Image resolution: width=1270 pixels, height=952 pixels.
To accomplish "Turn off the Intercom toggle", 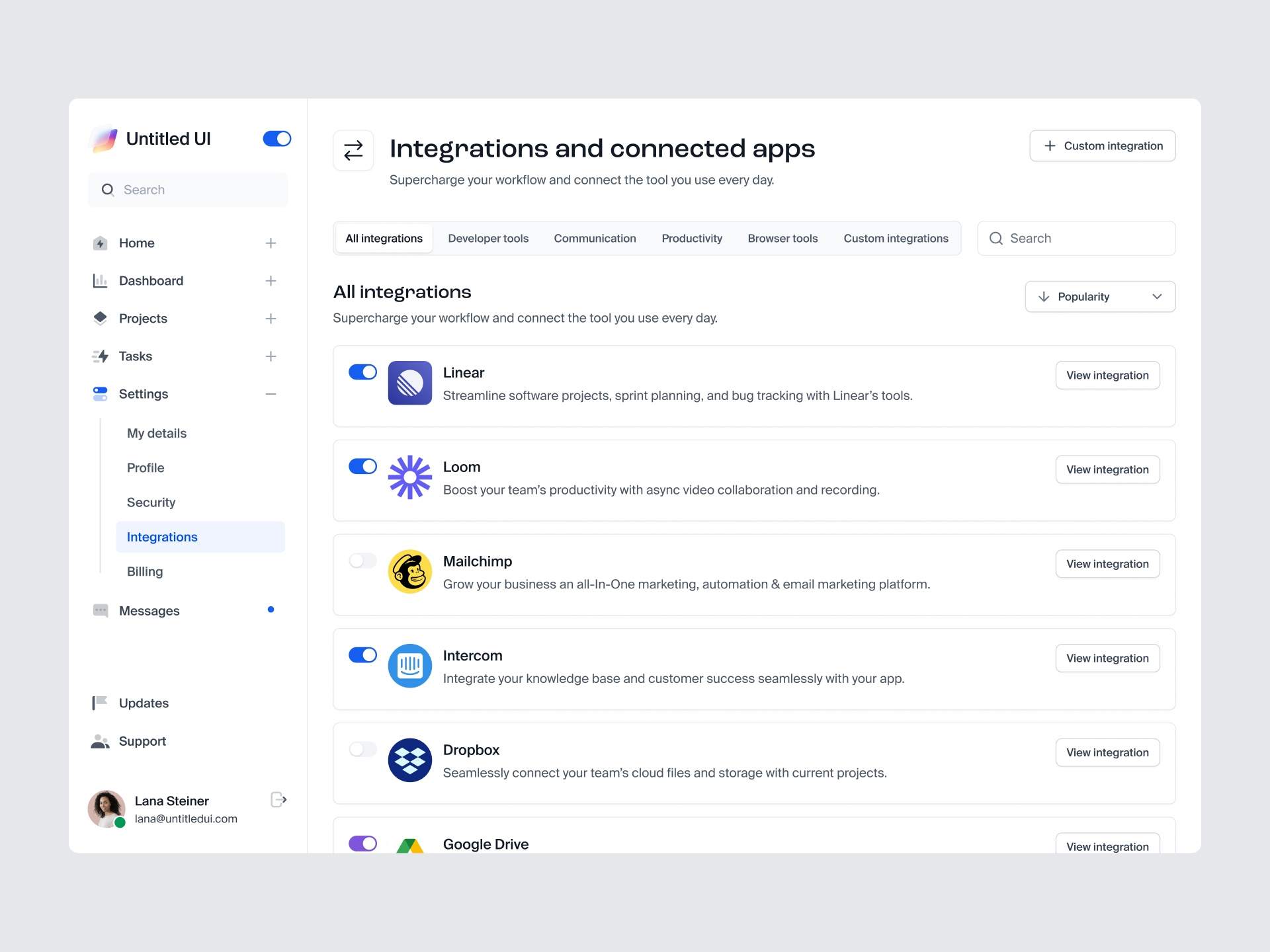I will pyautogui.click(x=362, y=655).
